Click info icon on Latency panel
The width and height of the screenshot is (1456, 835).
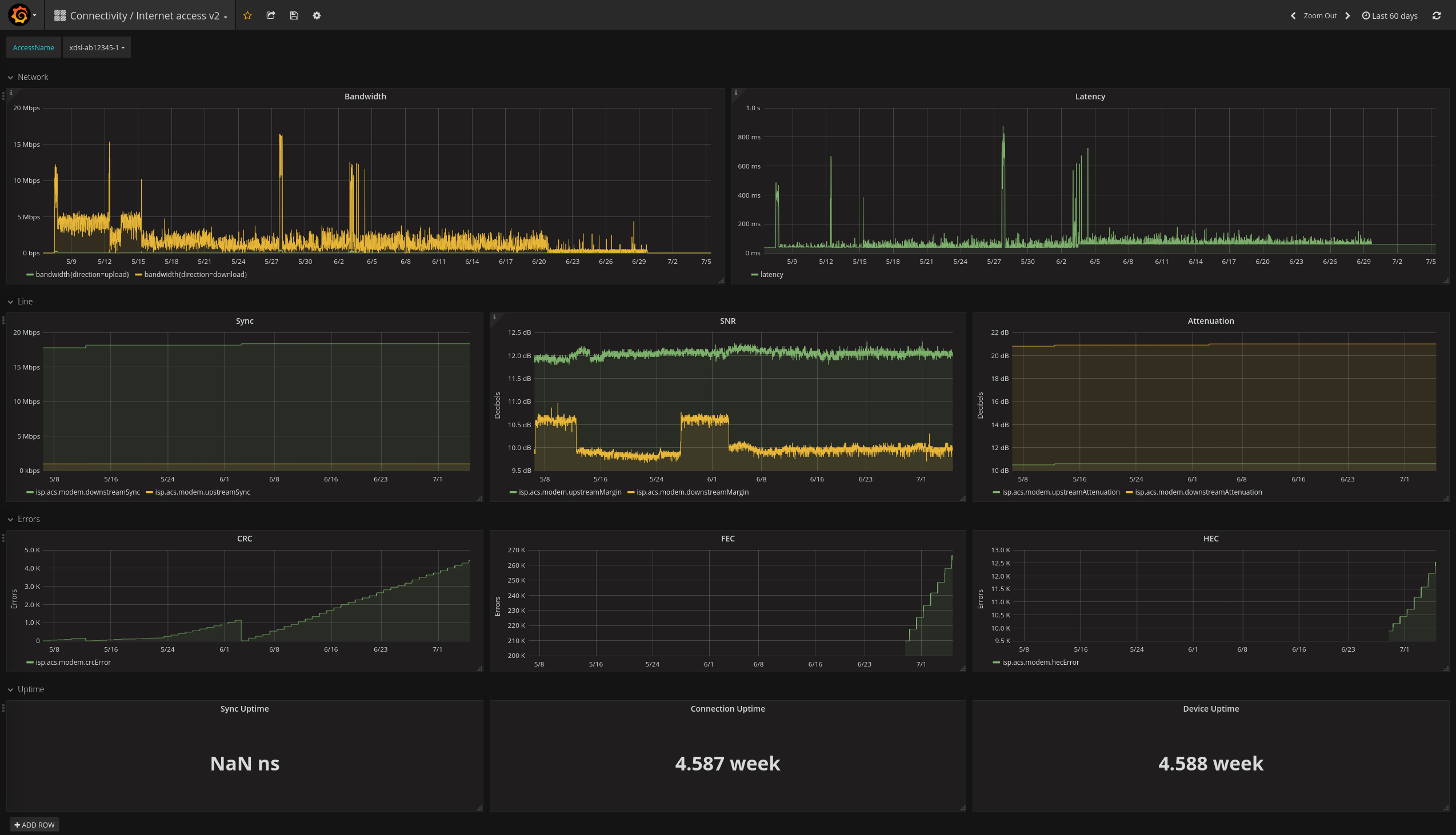(736, 93)
